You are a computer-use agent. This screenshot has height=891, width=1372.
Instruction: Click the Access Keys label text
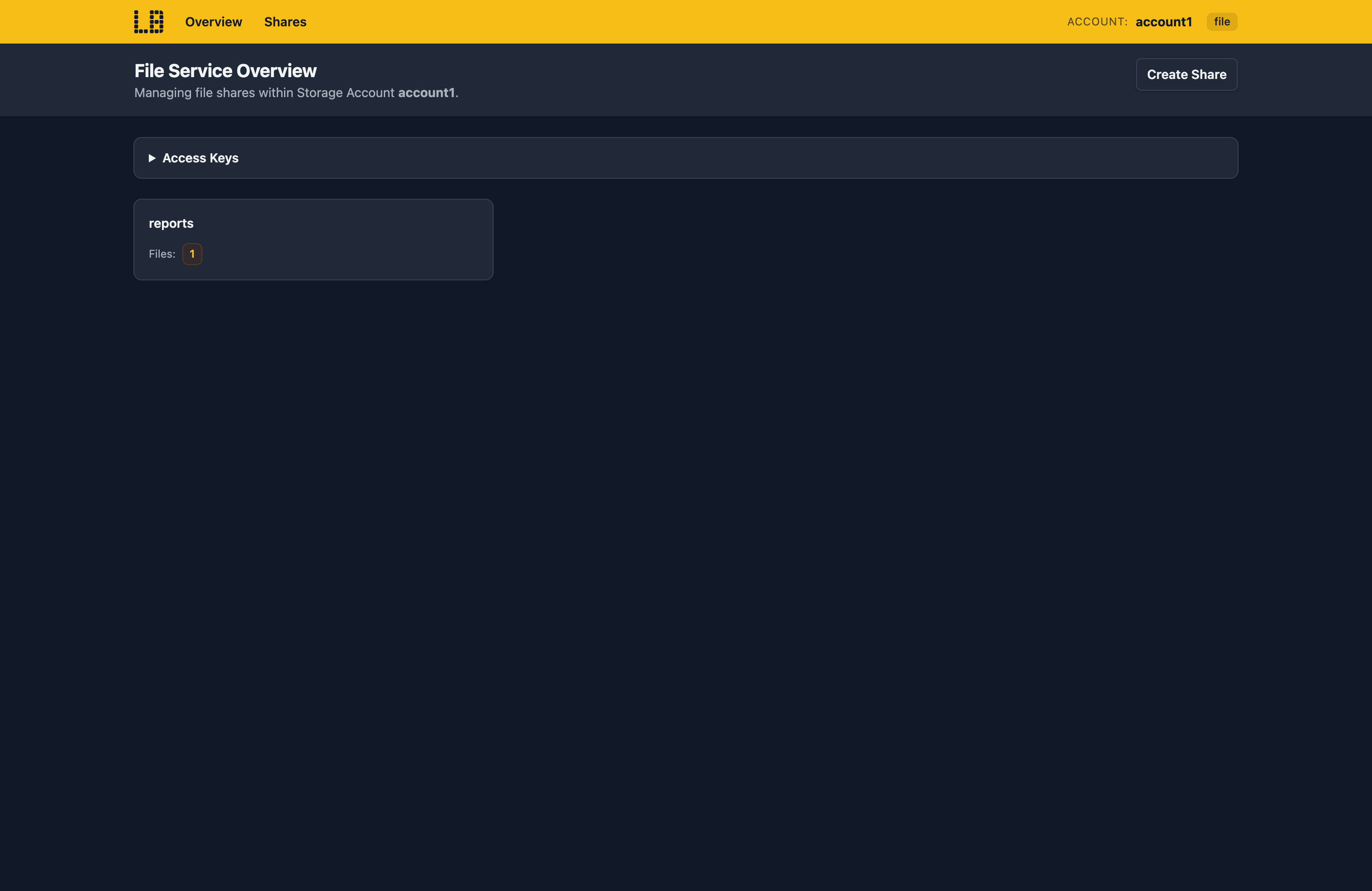tap(200, 158)
